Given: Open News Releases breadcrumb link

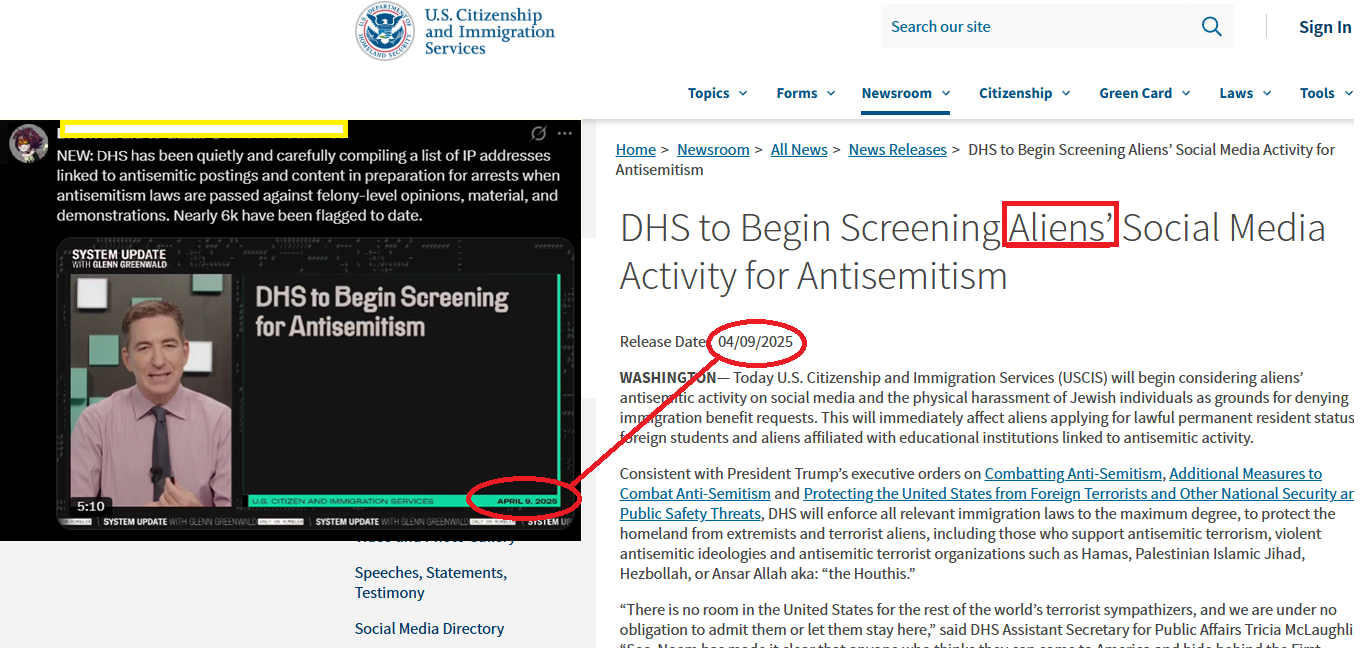Looking at the screenshot, I should (898, 150).
